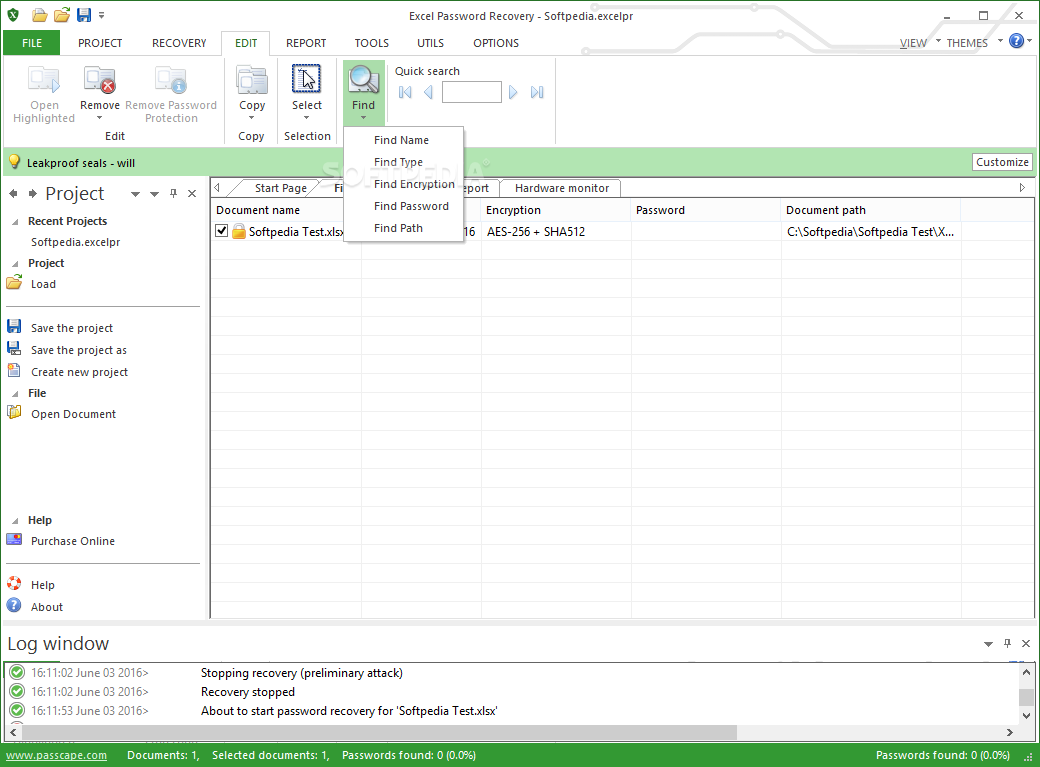Open quick access toolbar customize arrow
Viewport: 1040px width, 767px height.
pos(101,15)
